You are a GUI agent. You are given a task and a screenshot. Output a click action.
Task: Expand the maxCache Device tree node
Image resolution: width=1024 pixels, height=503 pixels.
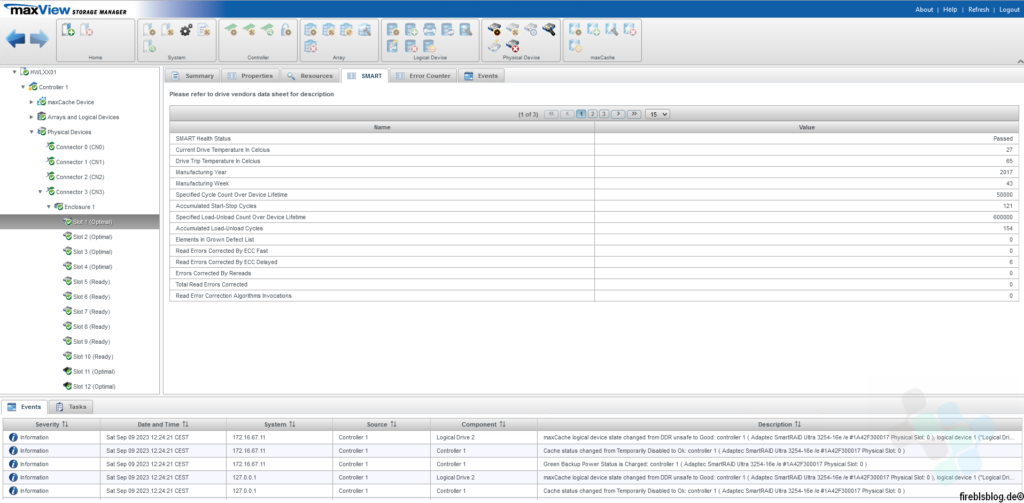point(32,102)
